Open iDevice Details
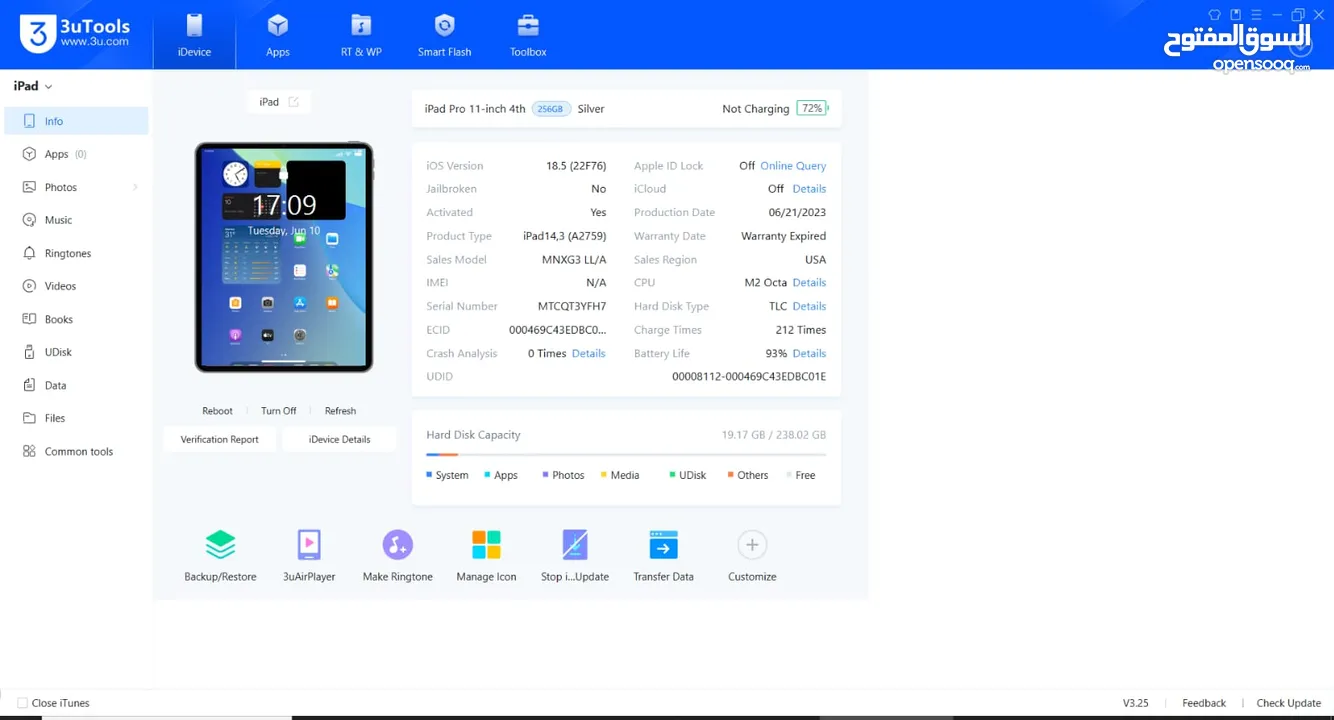Screen dimensions: 1334x720 pyautogui.click(x=339, y=439)
